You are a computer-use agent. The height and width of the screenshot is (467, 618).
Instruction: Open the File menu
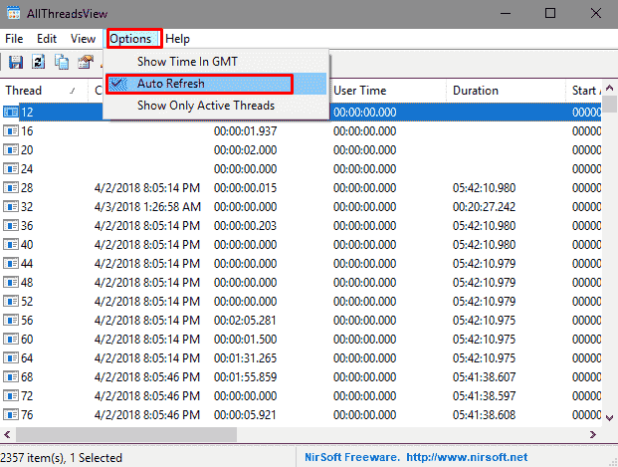tap(14, 39)
